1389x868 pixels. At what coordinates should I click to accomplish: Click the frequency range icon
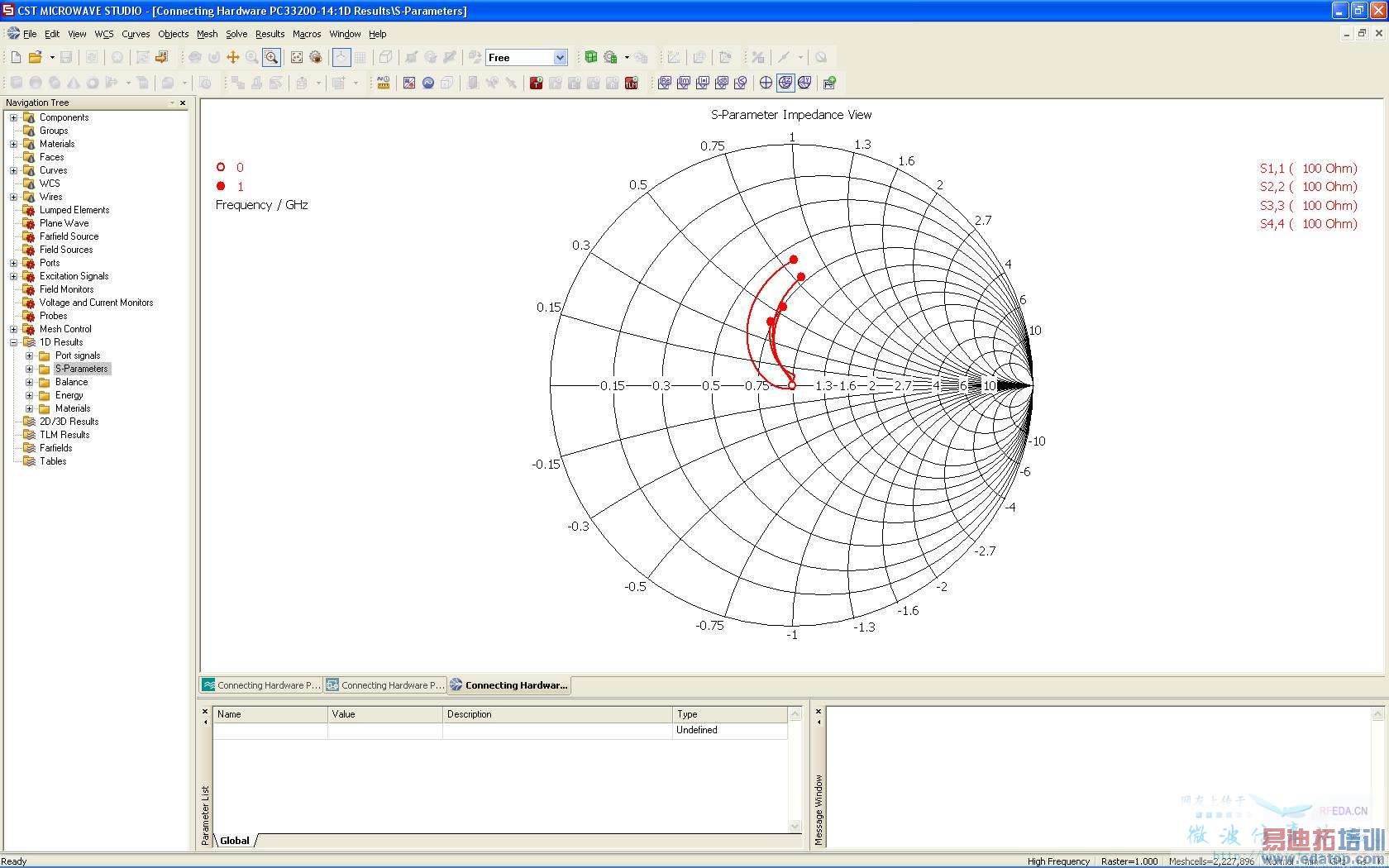tap(427, 83)
